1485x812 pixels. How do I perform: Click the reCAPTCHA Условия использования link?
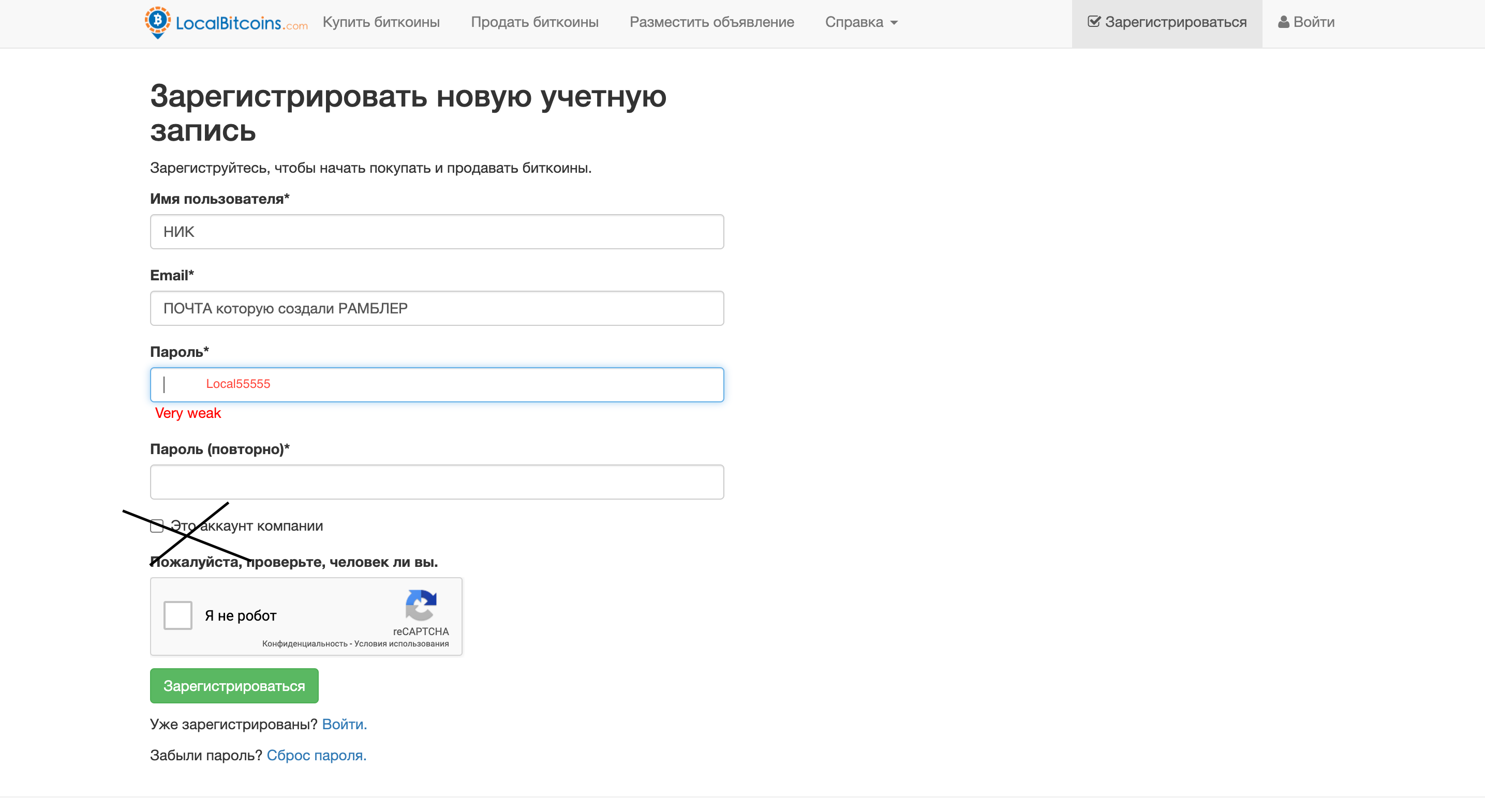pyautogui.click(x=401, y=644)
